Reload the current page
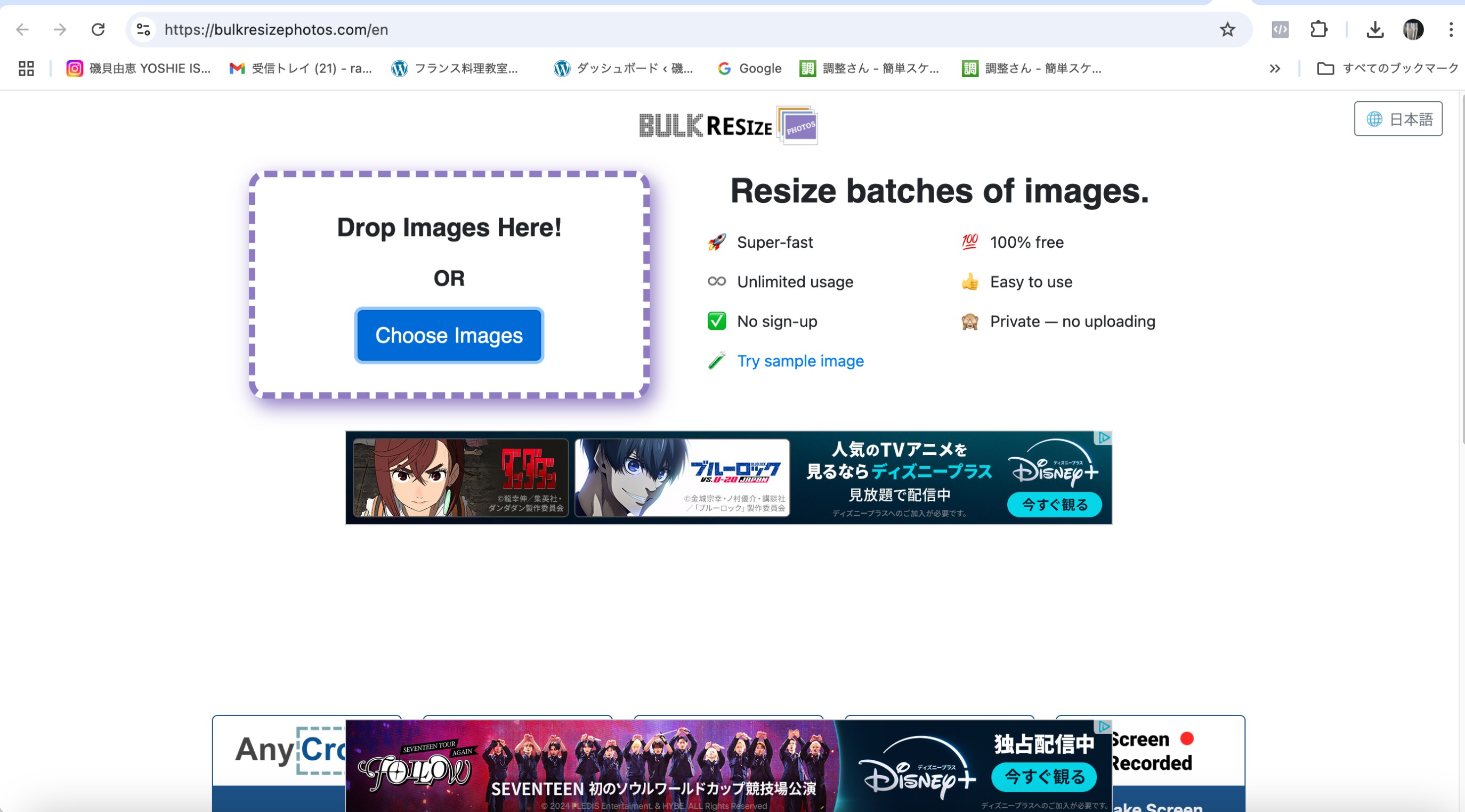 tap(99, 29)
